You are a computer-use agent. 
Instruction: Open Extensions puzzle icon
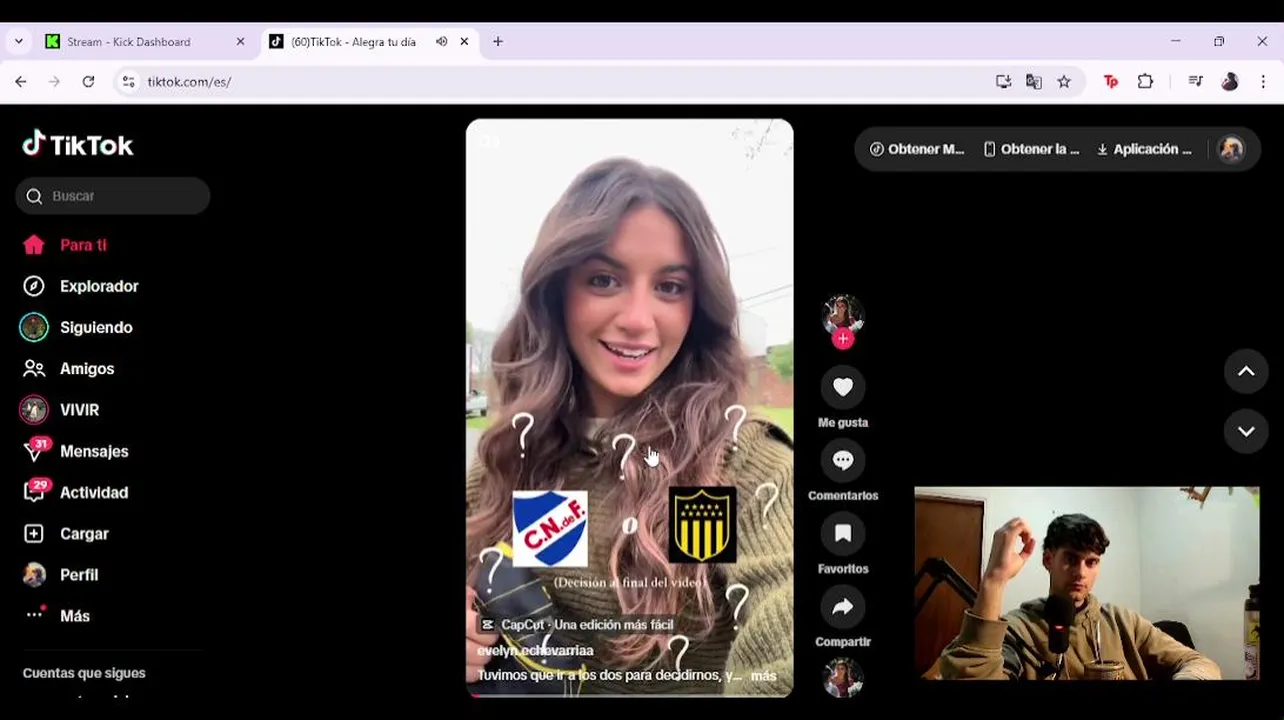click(1145, 82)
